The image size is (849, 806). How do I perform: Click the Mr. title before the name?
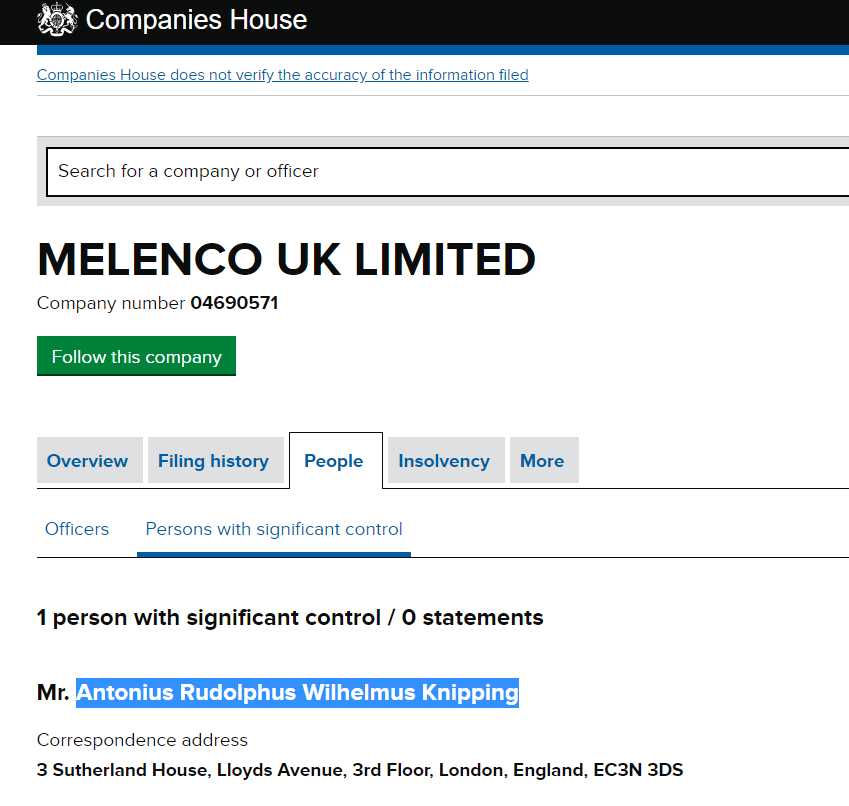point(54,692)
